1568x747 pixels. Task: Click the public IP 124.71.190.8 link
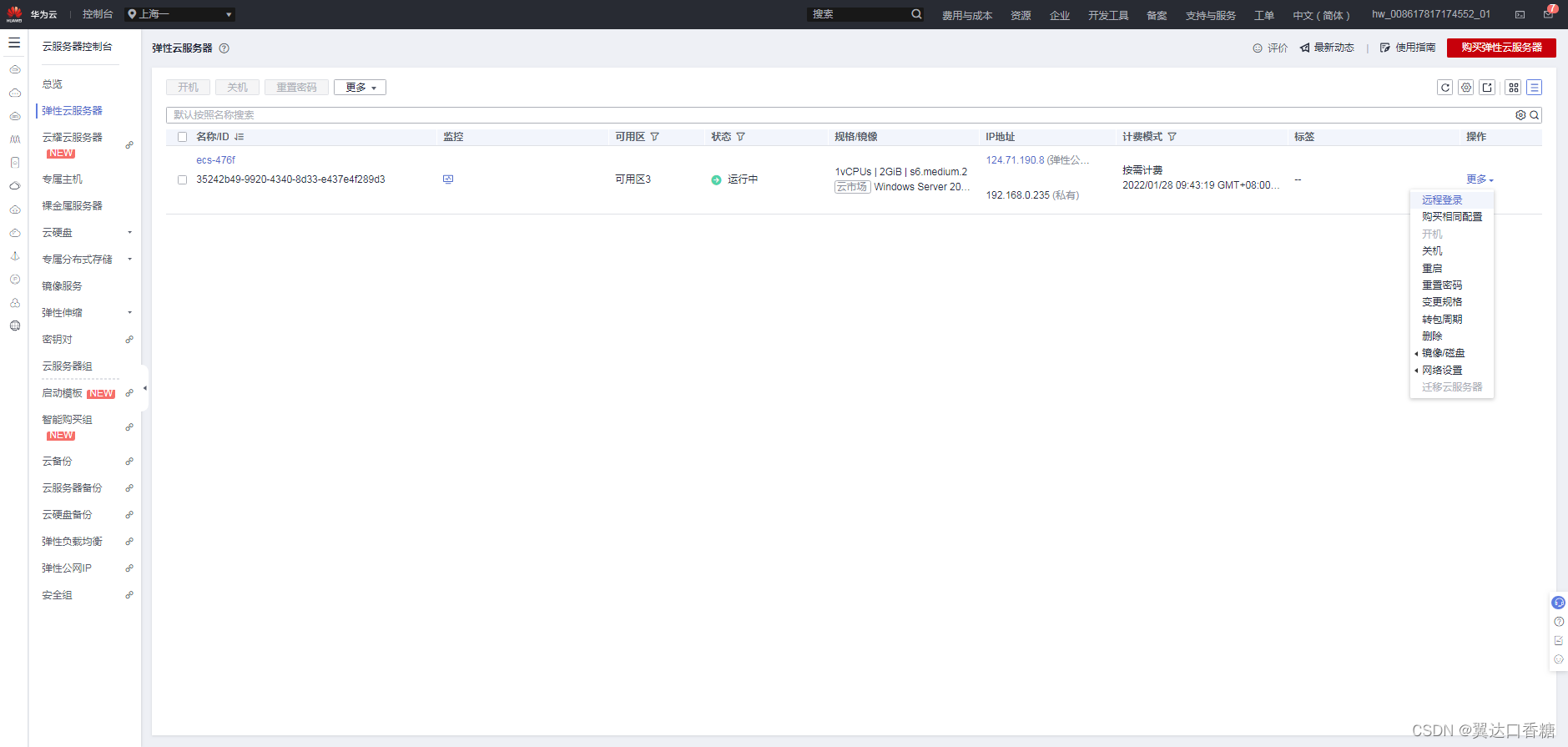(x=1015, y=160)
